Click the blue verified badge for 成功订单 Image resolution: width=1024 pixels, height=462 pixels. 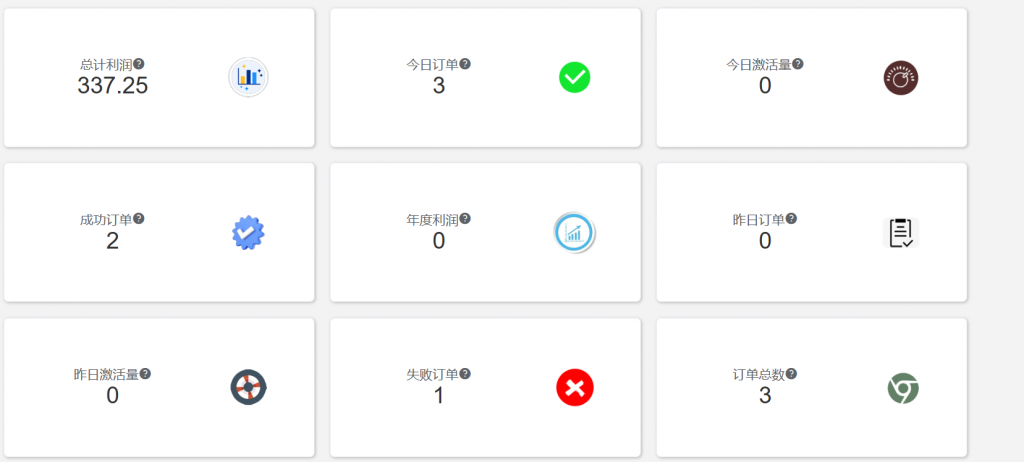point(248,232)
